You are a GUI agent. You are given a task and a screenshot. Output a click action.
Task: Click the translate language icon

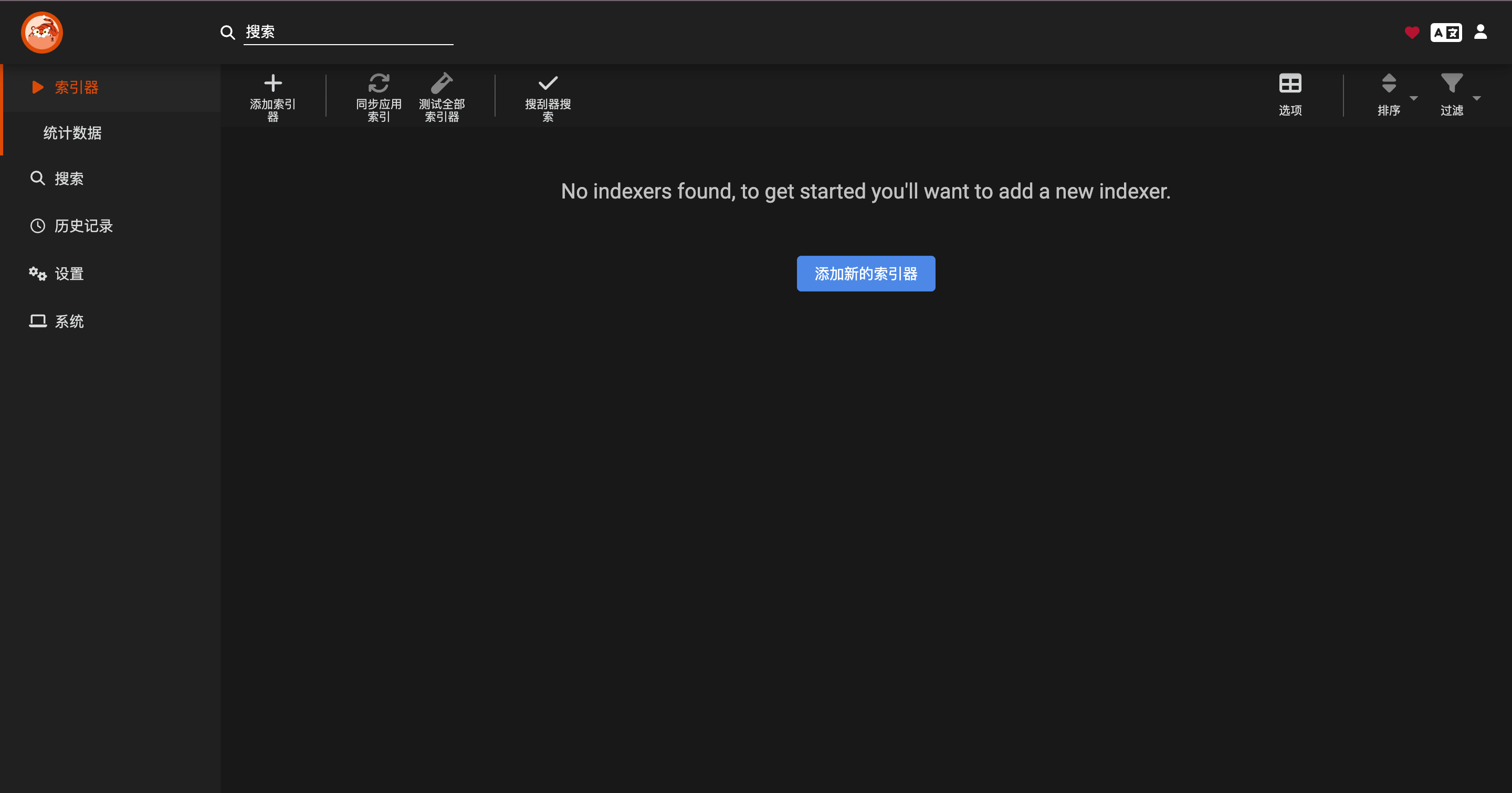[x=1446, y=32]
